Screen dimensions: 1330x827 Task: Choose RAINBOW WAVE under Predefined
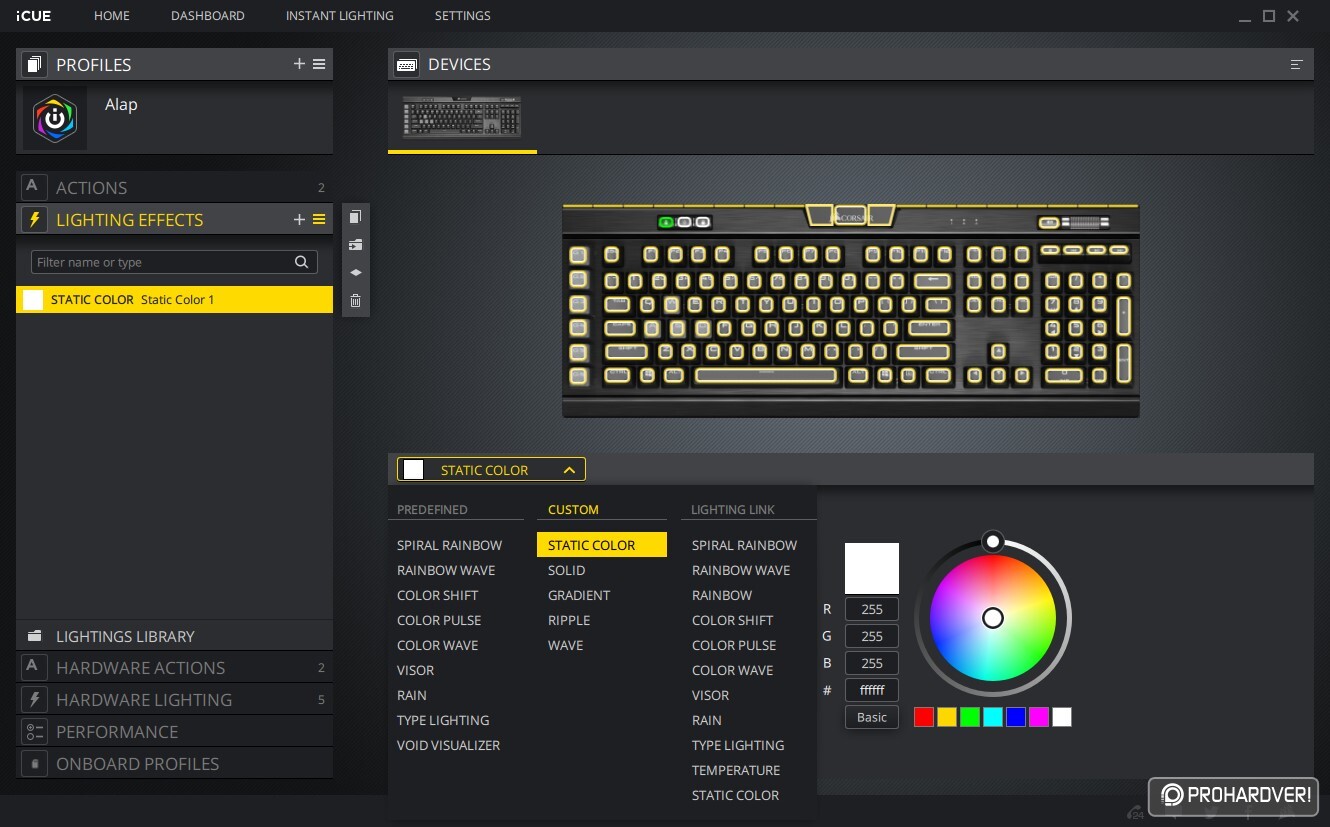point(446,570)
